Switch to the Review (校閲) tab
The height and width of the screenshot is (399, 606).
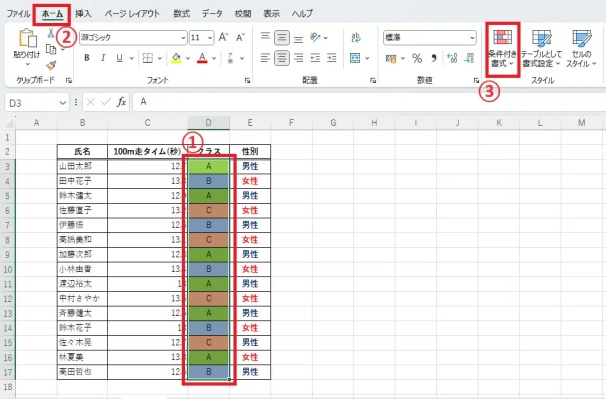[243, 14]
